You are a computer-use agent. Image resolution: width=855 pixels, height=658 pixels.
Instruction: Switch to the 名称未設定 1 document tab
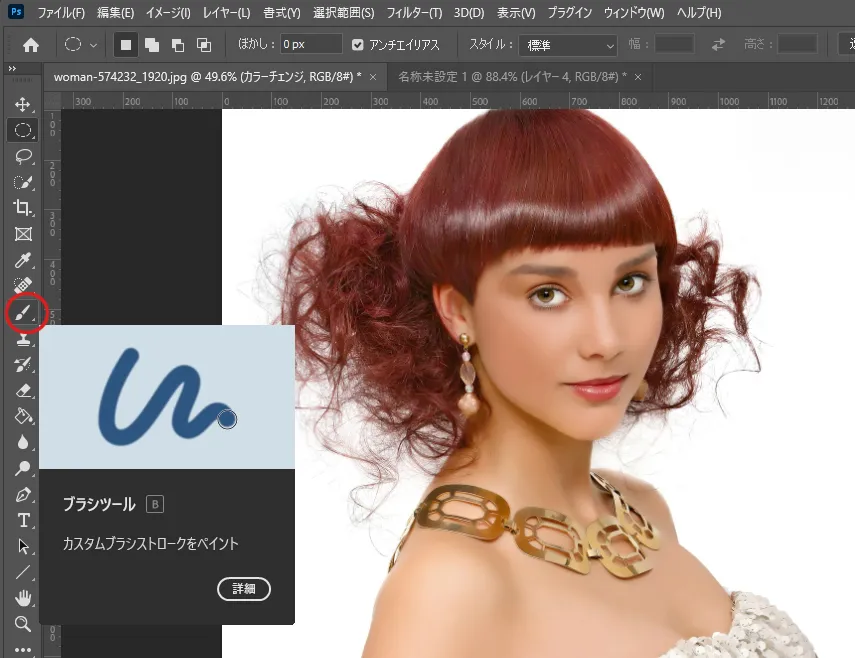511,76
